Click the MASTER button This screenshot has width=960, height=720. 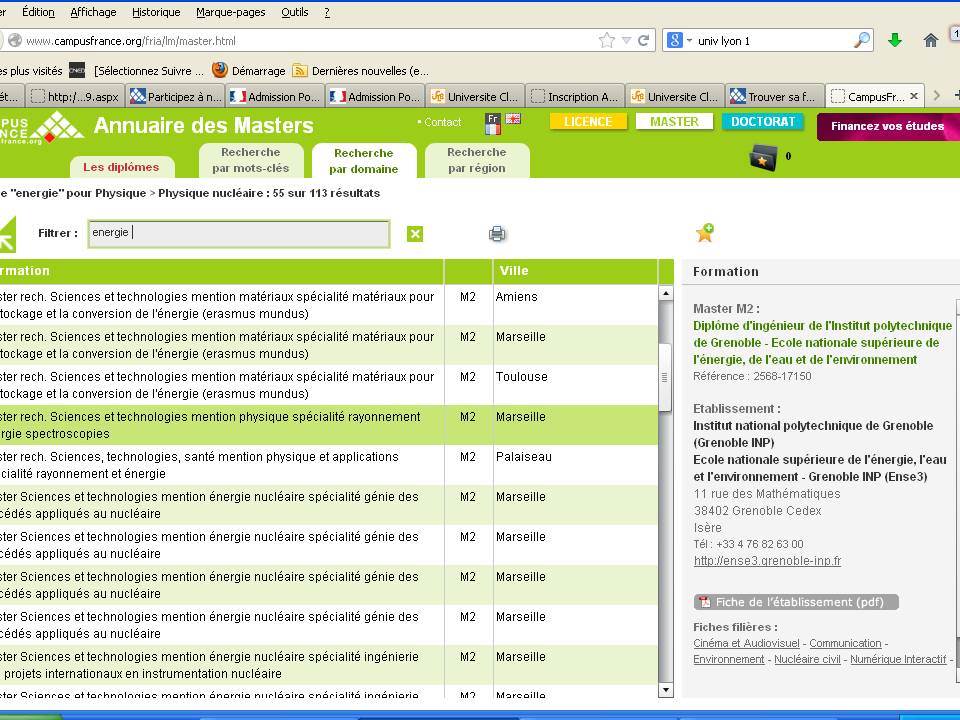[674, 121]
